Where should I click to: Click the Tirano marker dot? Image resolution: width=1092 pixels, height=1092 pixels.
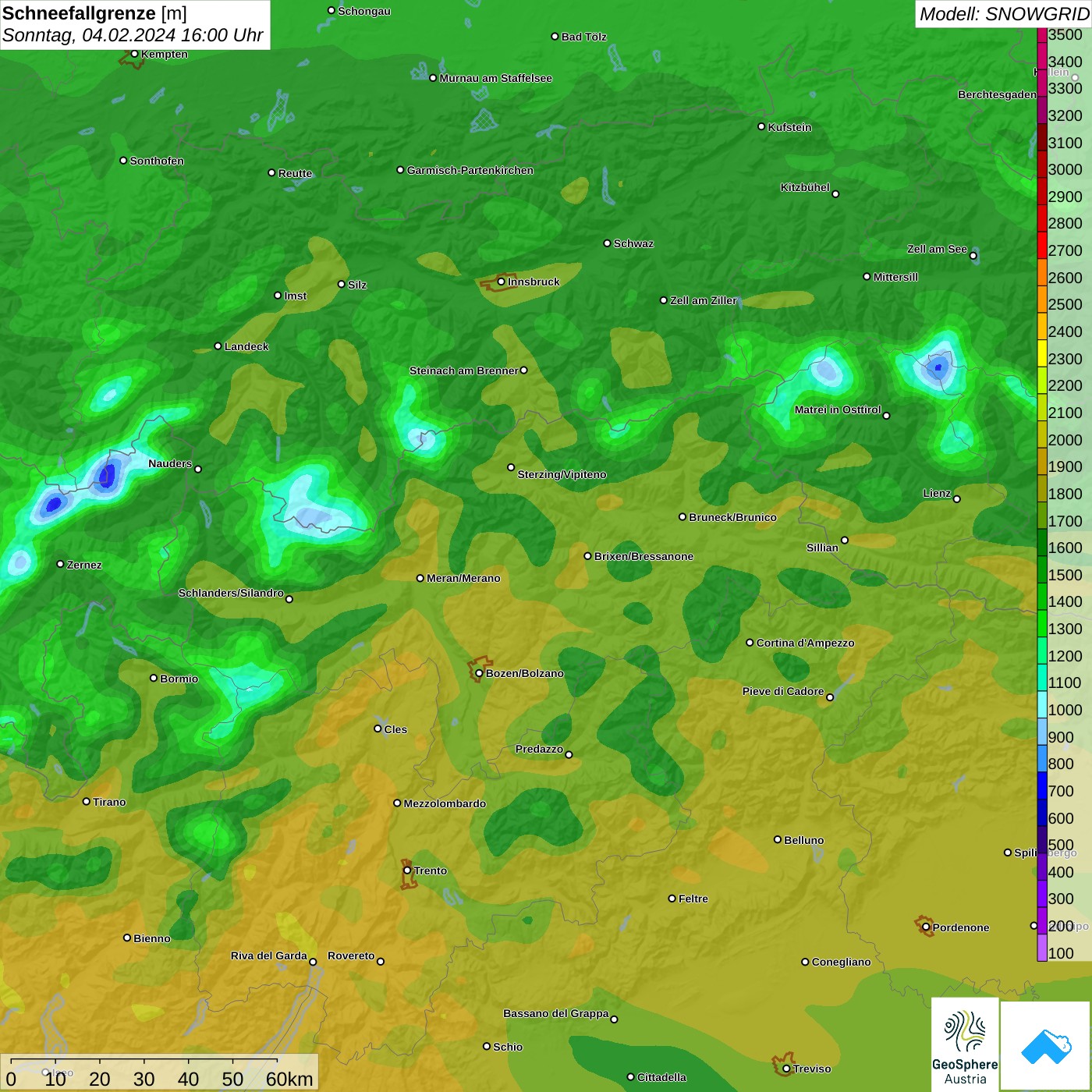click(87, 801)
